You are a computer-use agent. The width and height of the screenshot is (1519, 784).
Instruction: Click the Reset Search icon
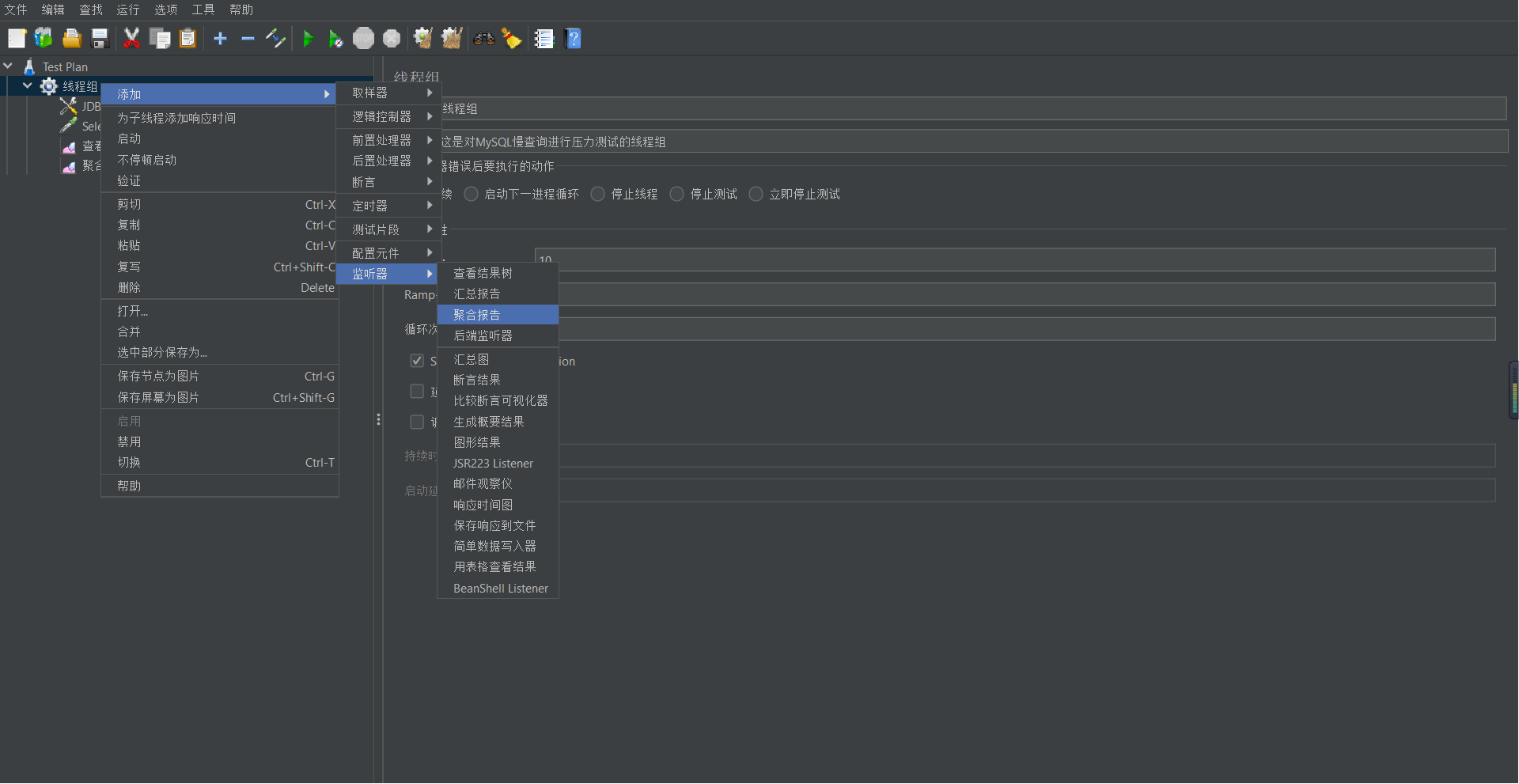(512, 38)
